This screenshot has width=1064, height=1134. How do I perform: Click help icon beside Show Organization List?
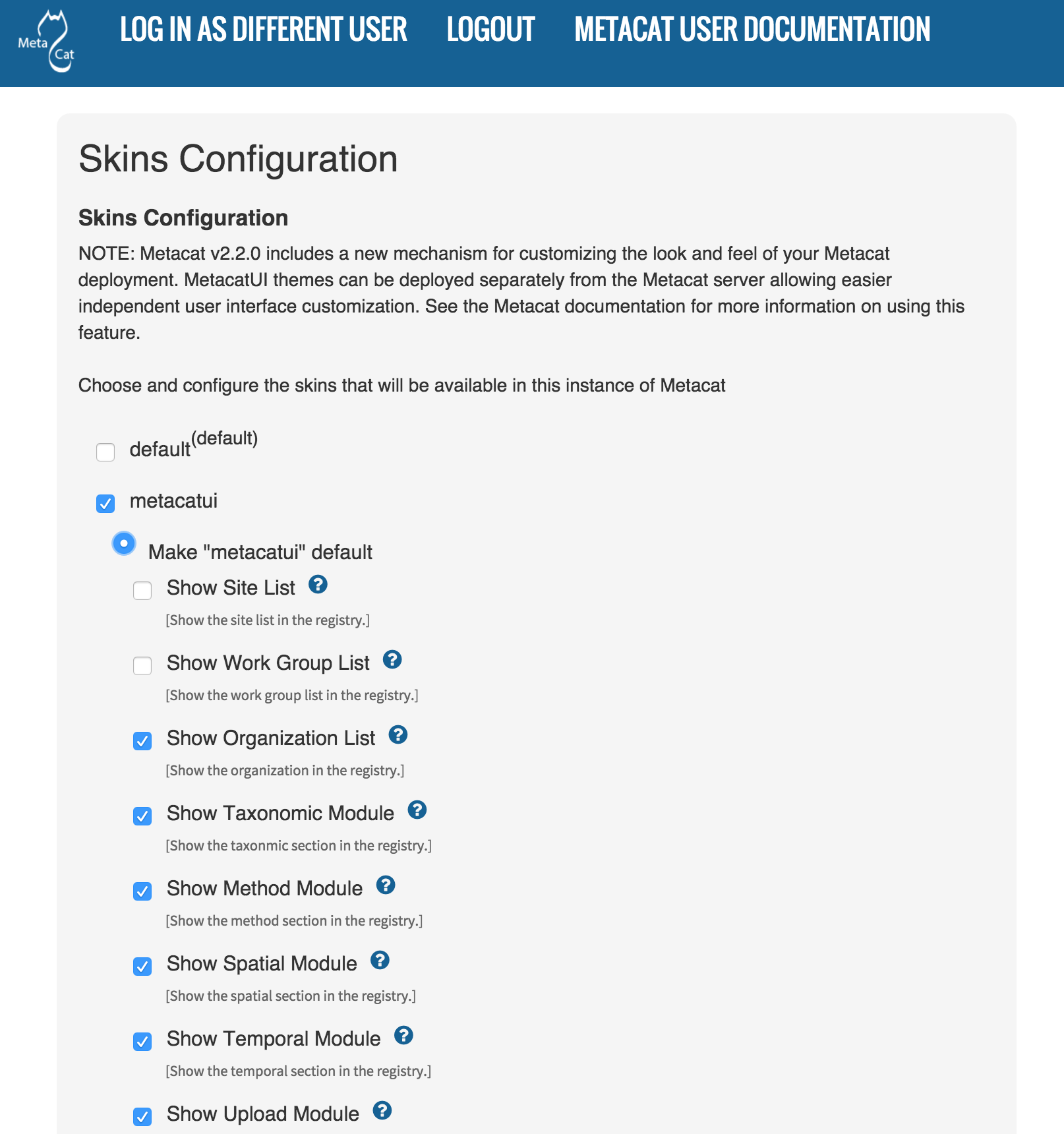click(398, 734)
